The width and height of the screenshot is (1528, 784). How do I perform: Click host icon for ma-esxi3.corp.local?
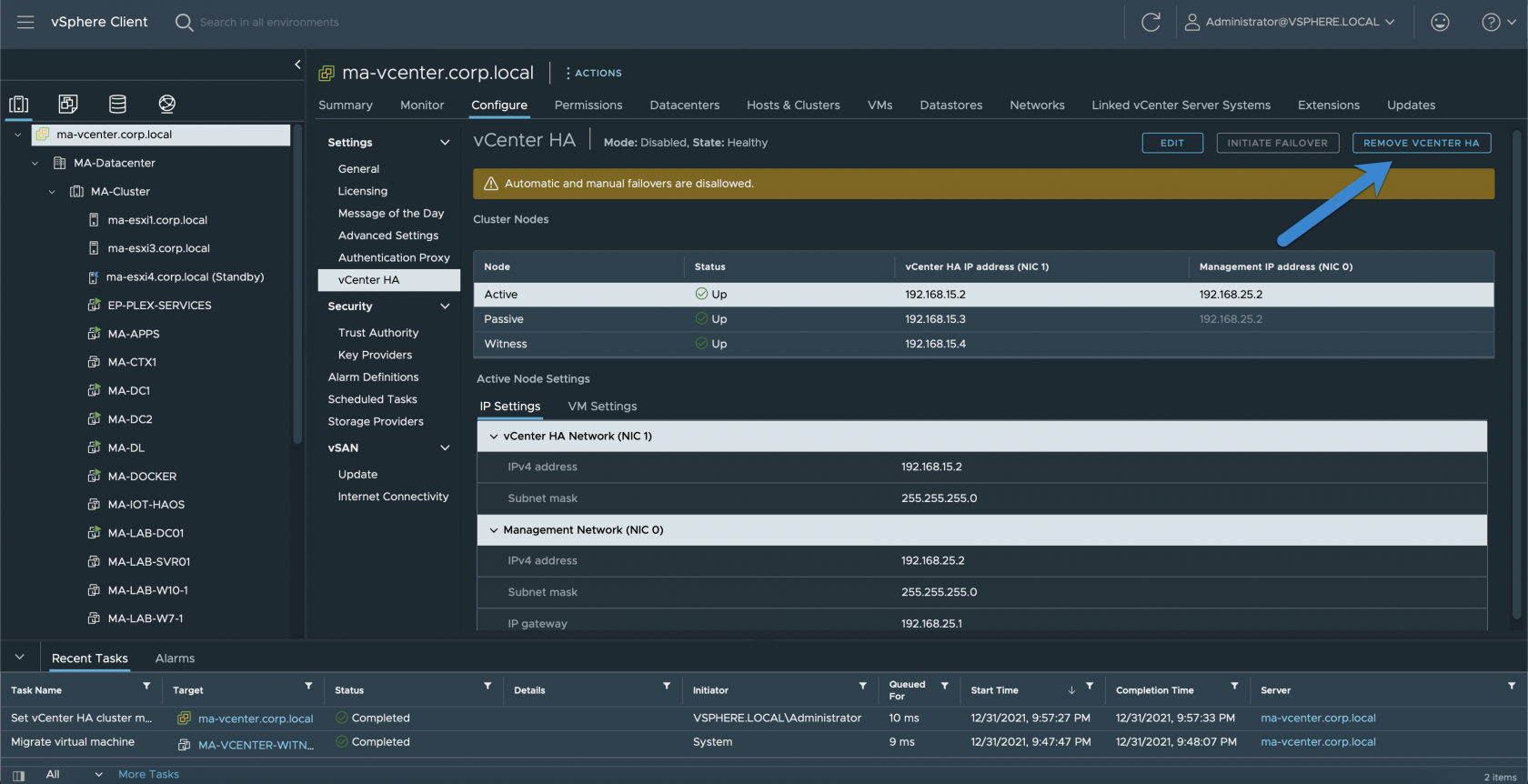tap(94, 248)
